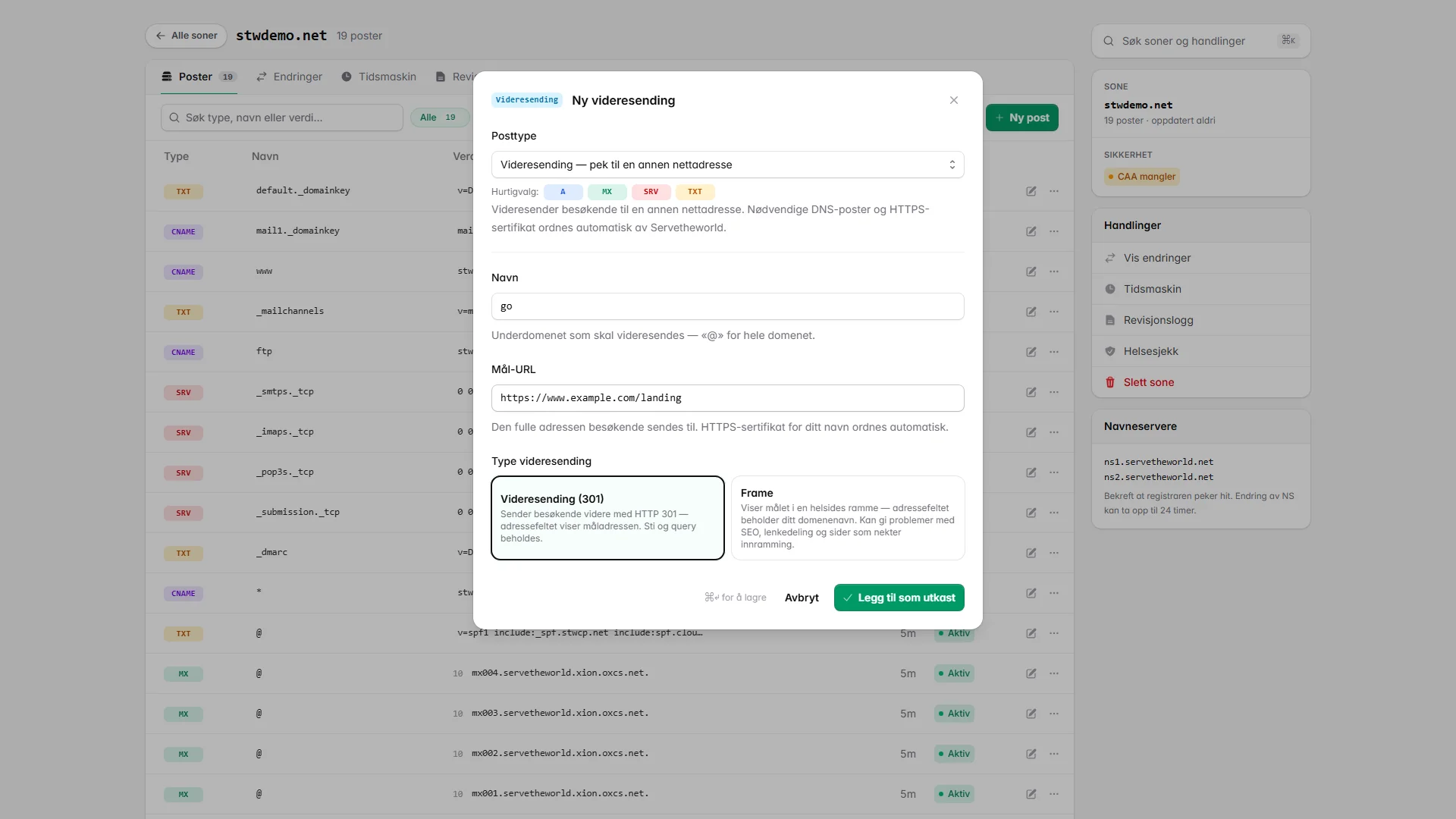Open more options for ftp CNAME row
Image resolution: width=1456 pixels, height=819 pixels.
pyautogui.click(x=1054, y=352)
